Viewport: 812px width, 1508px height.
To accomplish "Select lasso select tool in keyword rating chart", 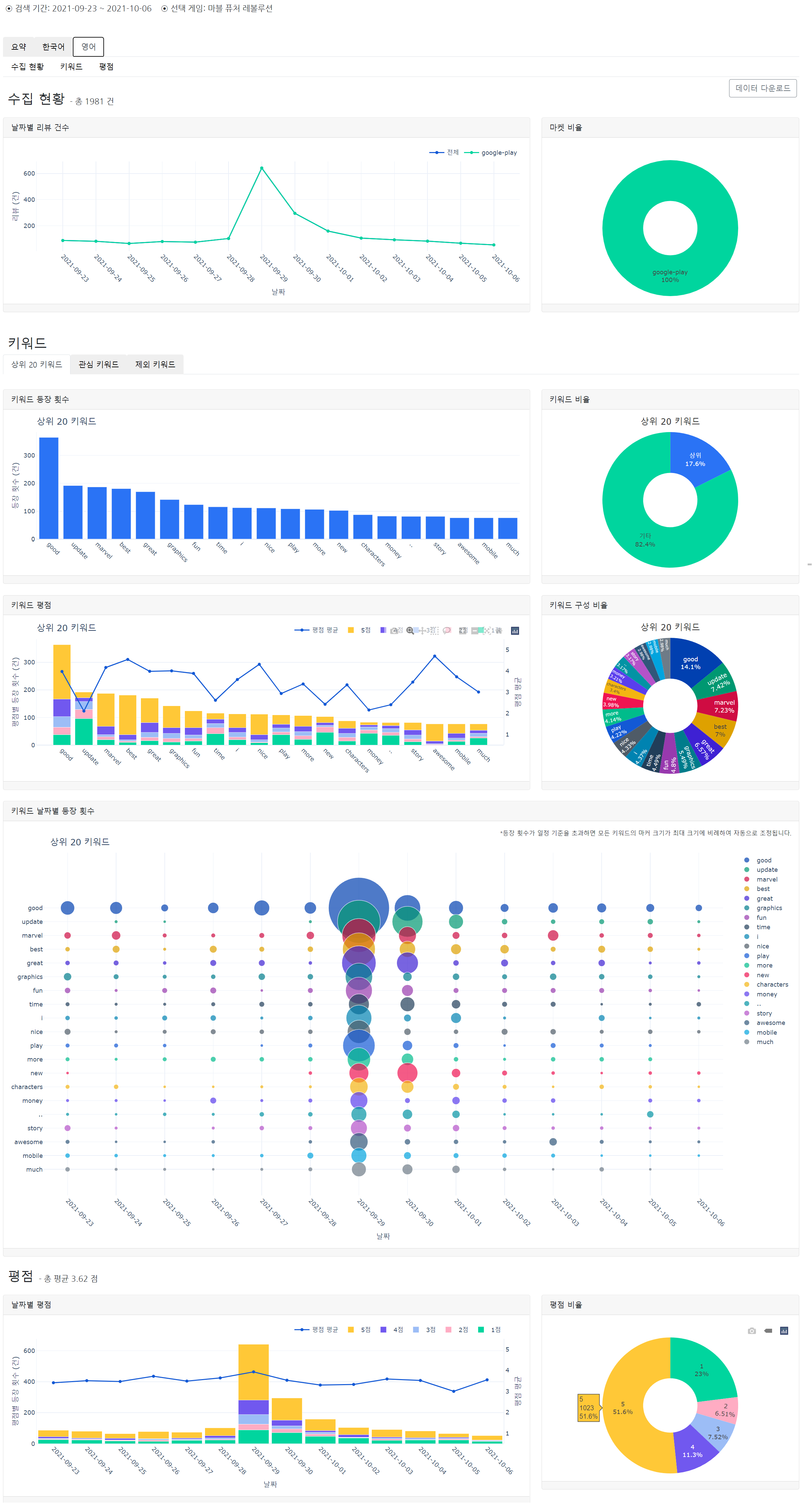I will (446, 630).
